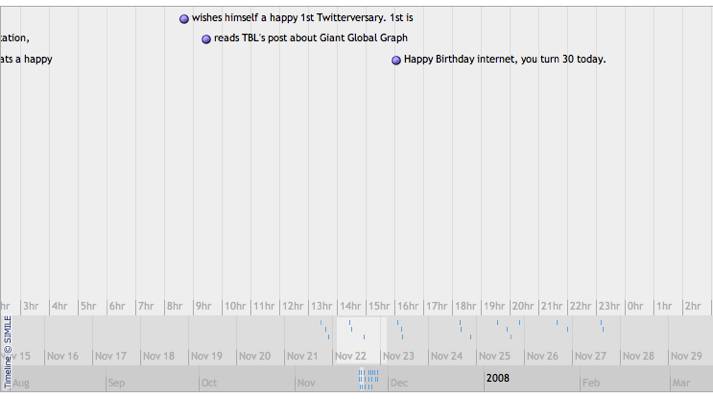Click the 10hr label on the hour band
713x399 pixels.
click(235, 306)
